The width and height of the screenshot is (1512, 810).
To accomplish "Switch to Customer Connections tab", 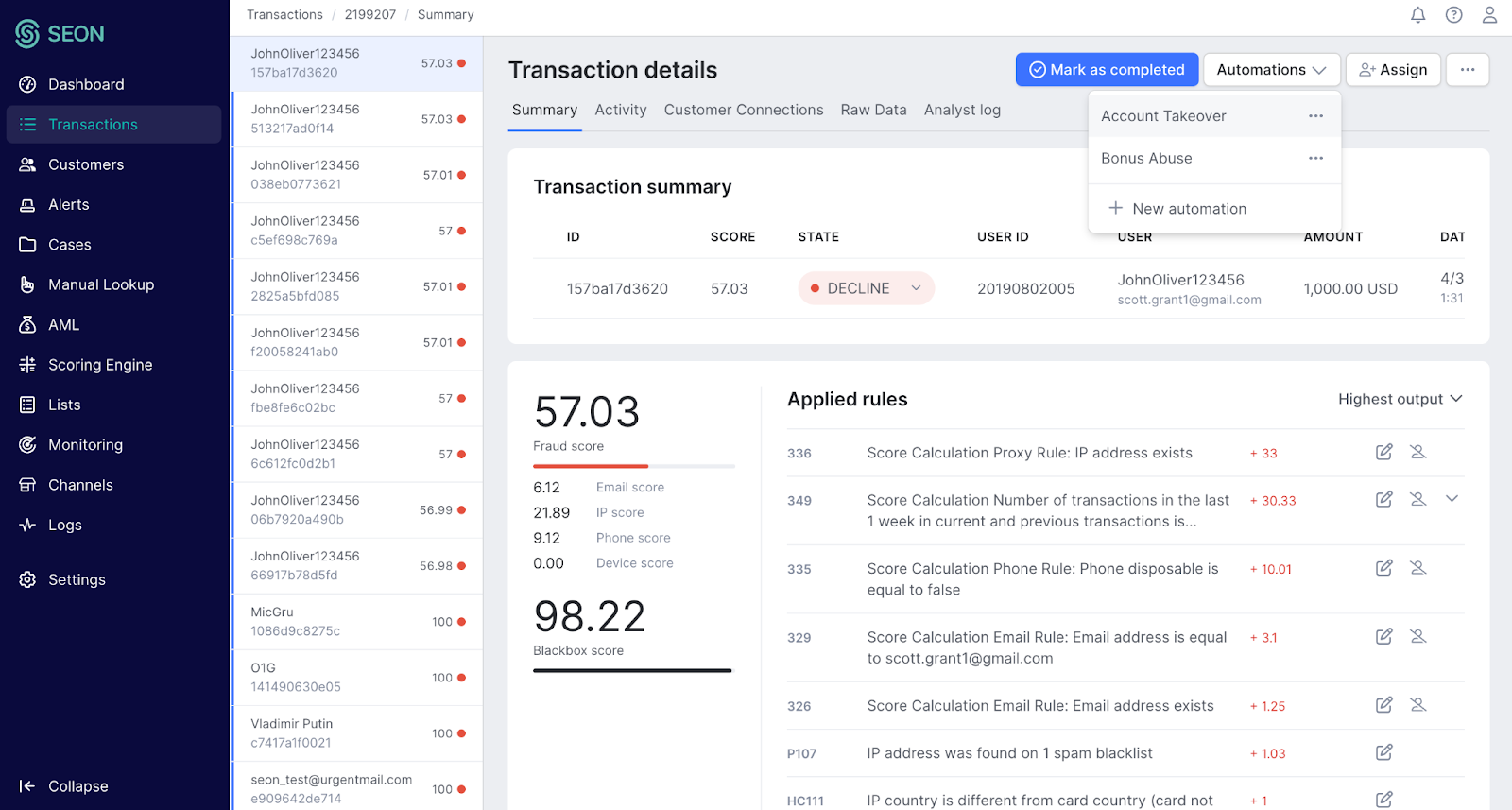I will click(744, 111).
